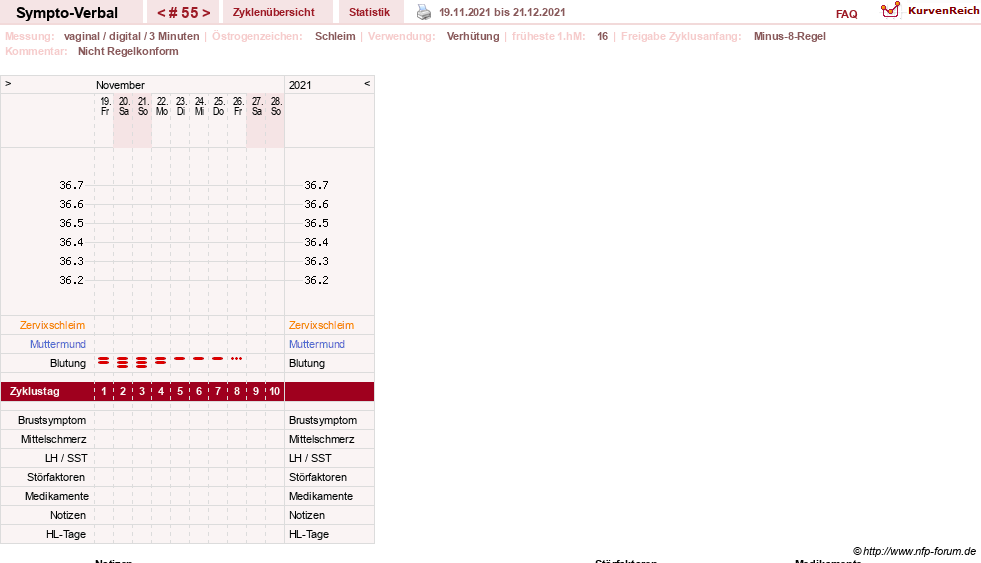
Task: Select light bleeding mark on cycle day 7
Action: [x=218, y=358]
